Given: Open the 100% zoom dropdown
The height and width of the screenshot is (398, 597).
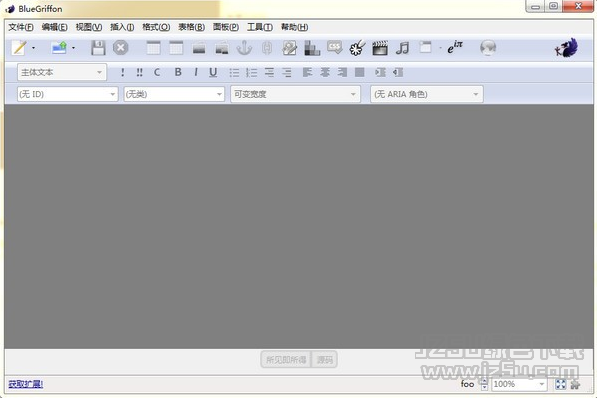Looking at the screenshot, I should (x=520, y=384).
